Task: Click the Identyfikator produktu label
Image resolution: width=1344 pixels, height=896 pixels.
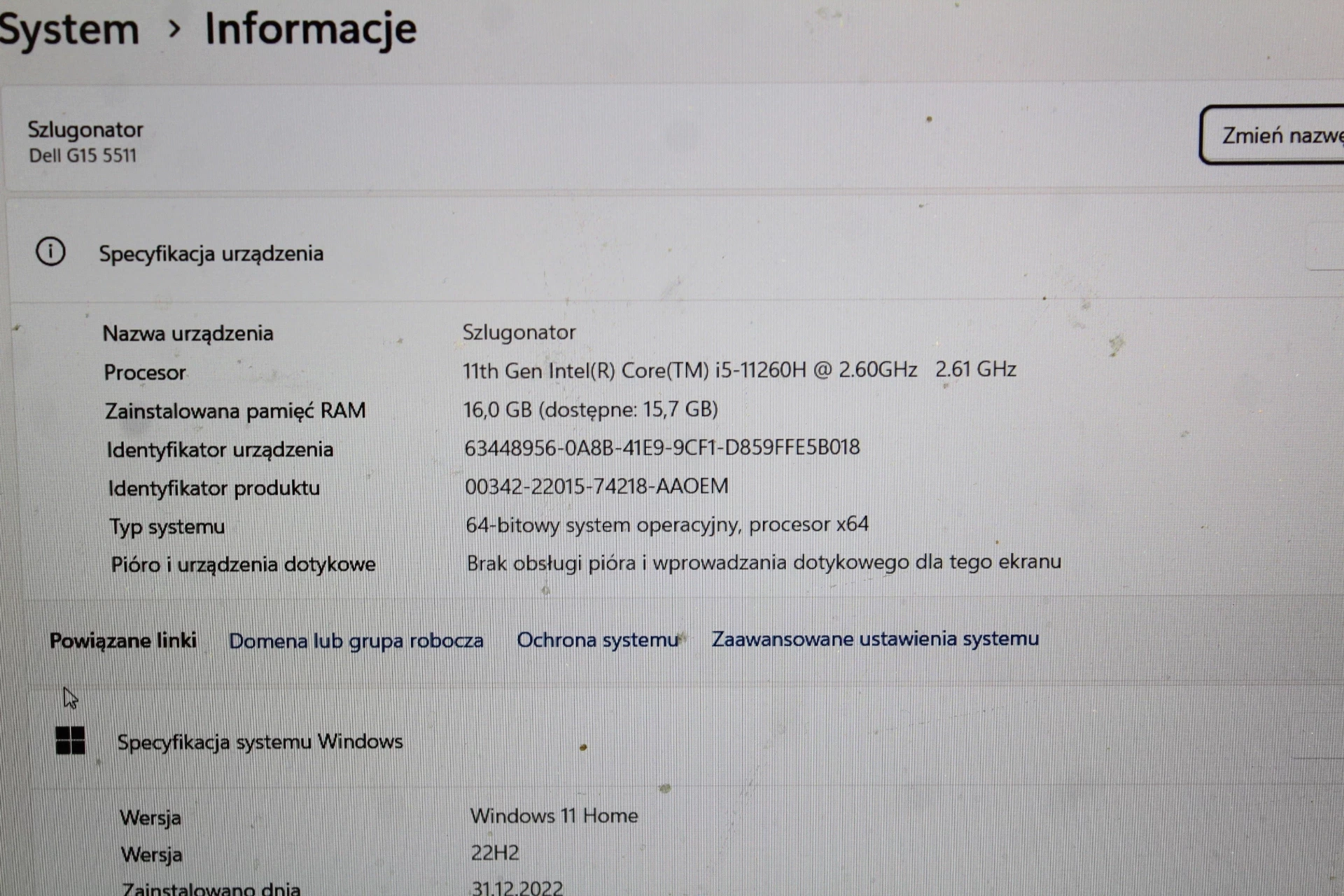Action: point(214,488)
